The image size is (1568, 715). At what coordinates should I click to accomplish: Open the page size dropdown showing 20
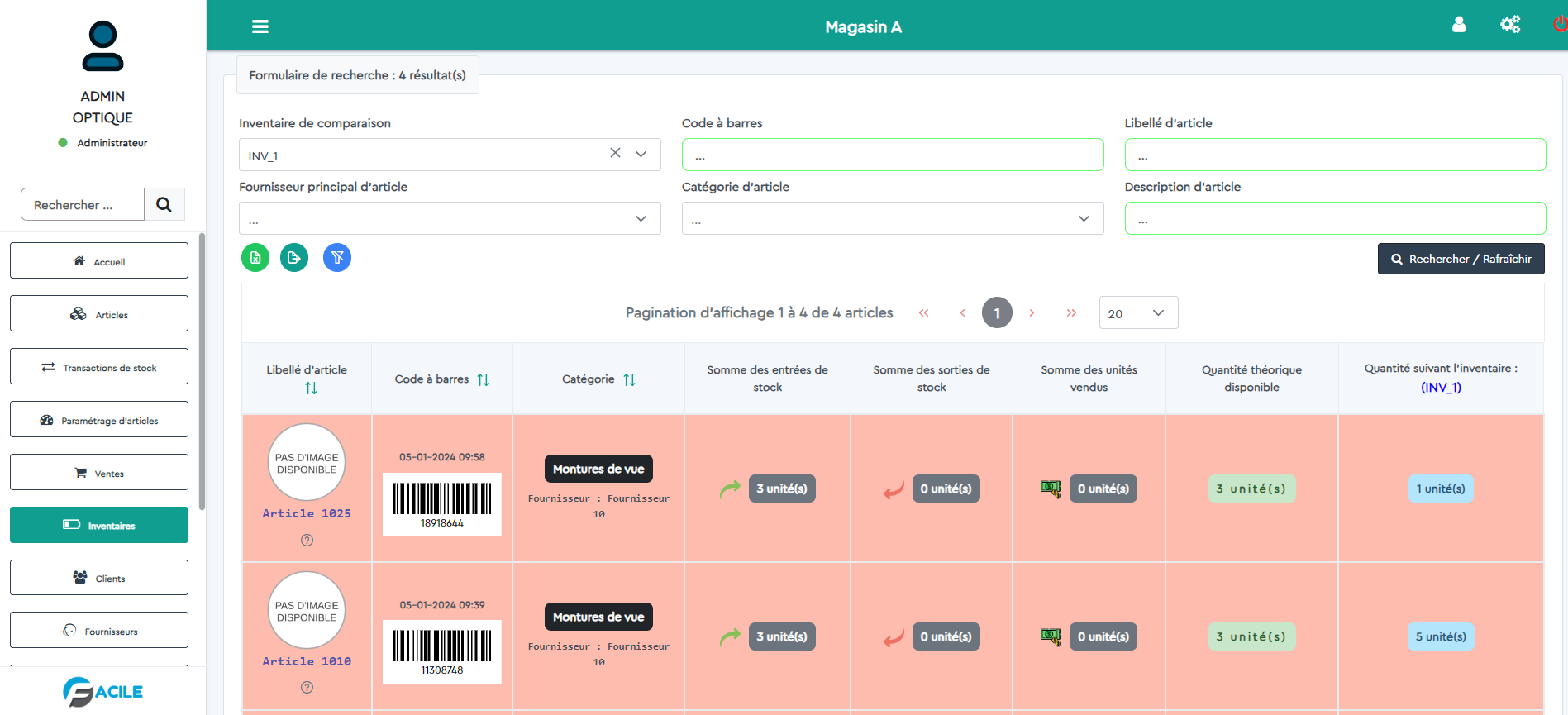click(x=1138, y=313)
